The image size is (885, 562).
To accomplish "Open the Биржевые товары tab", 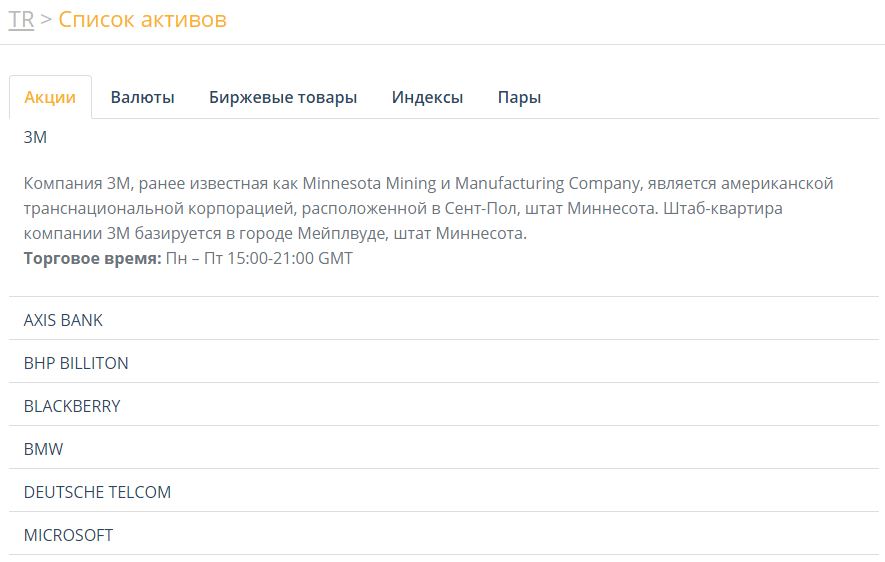I will (283, 97).
